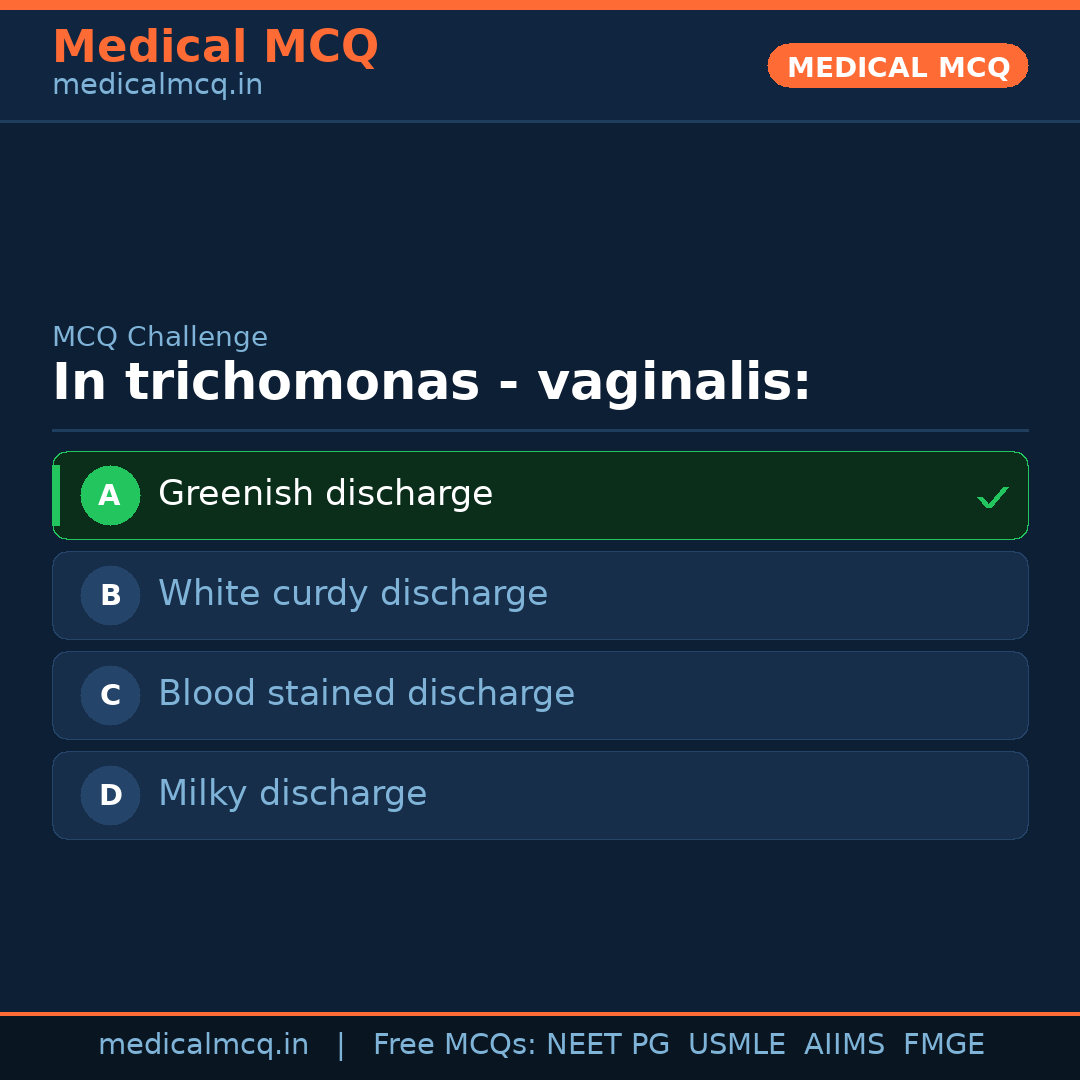Expand the question title In trichomonas - vaginalis

(435, 381)
